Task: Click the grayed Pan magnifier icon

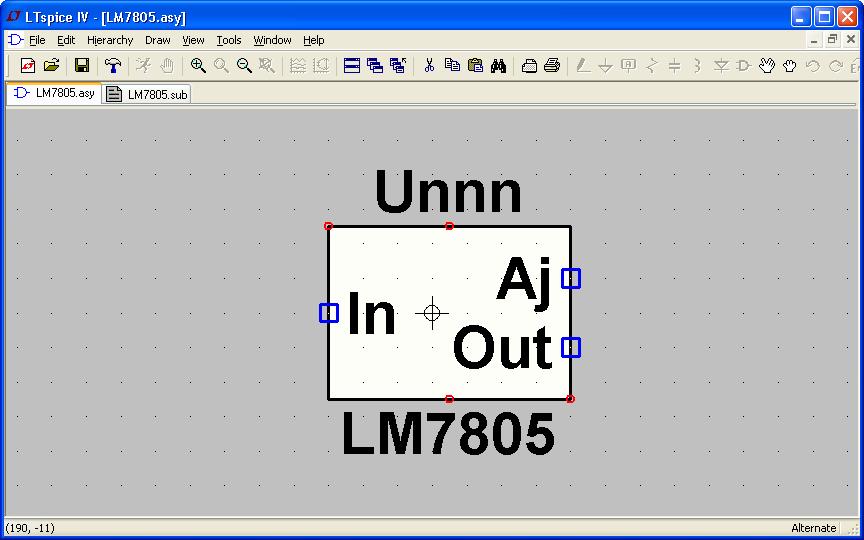Action: click(x=221, y=66)
